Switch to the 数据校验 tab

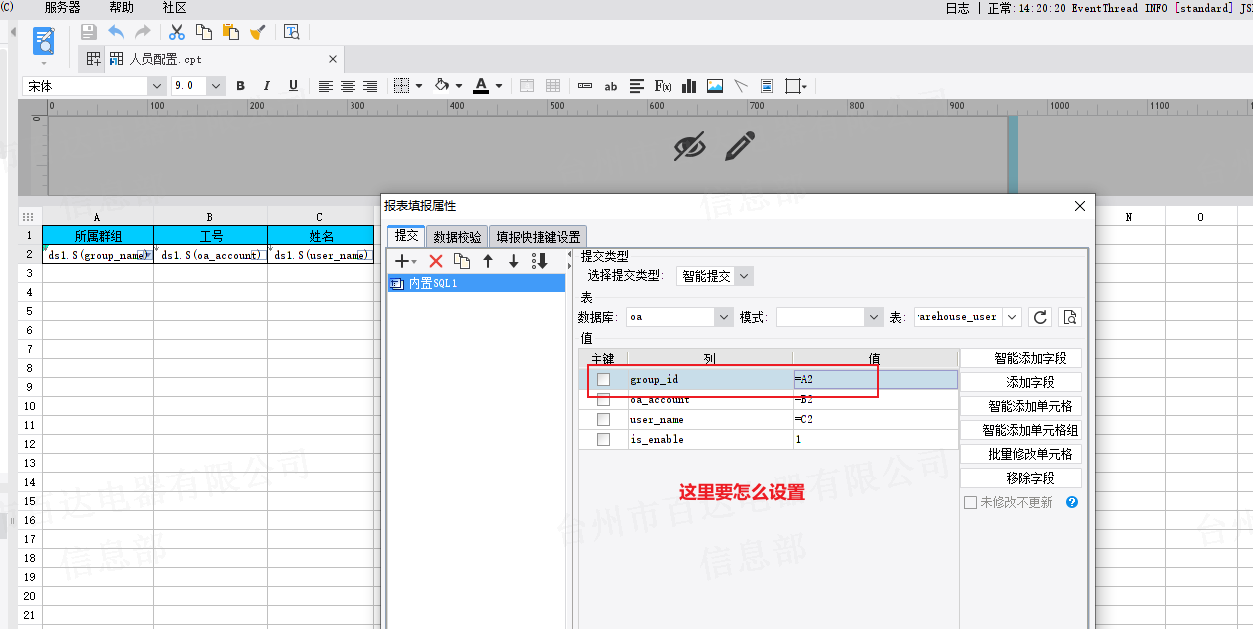(x=457, y=237)
